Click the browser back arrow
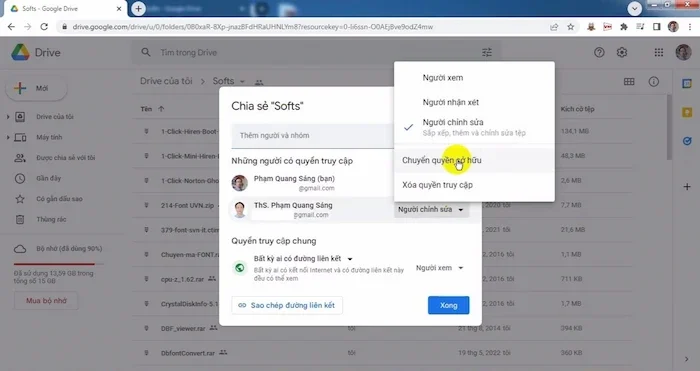This screenshot has height=371, width=700. pos(11,27)
